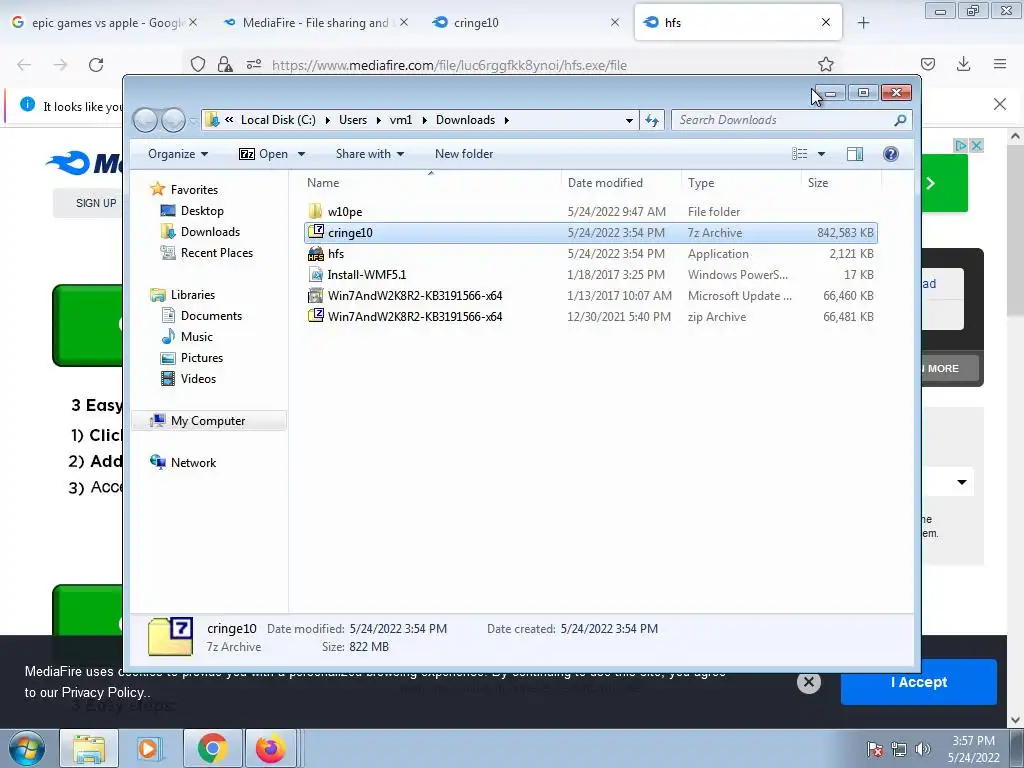Image resolution: width=1024 pixels, height=768 pixels.
Task: Select the w10pe folder icon
Action: point(315,212)
